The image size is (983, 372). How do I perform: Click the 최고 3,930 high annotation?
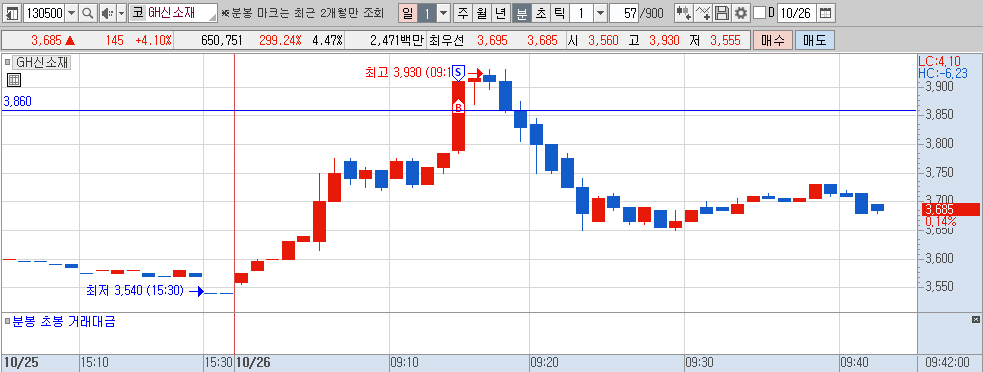[407, 73]
